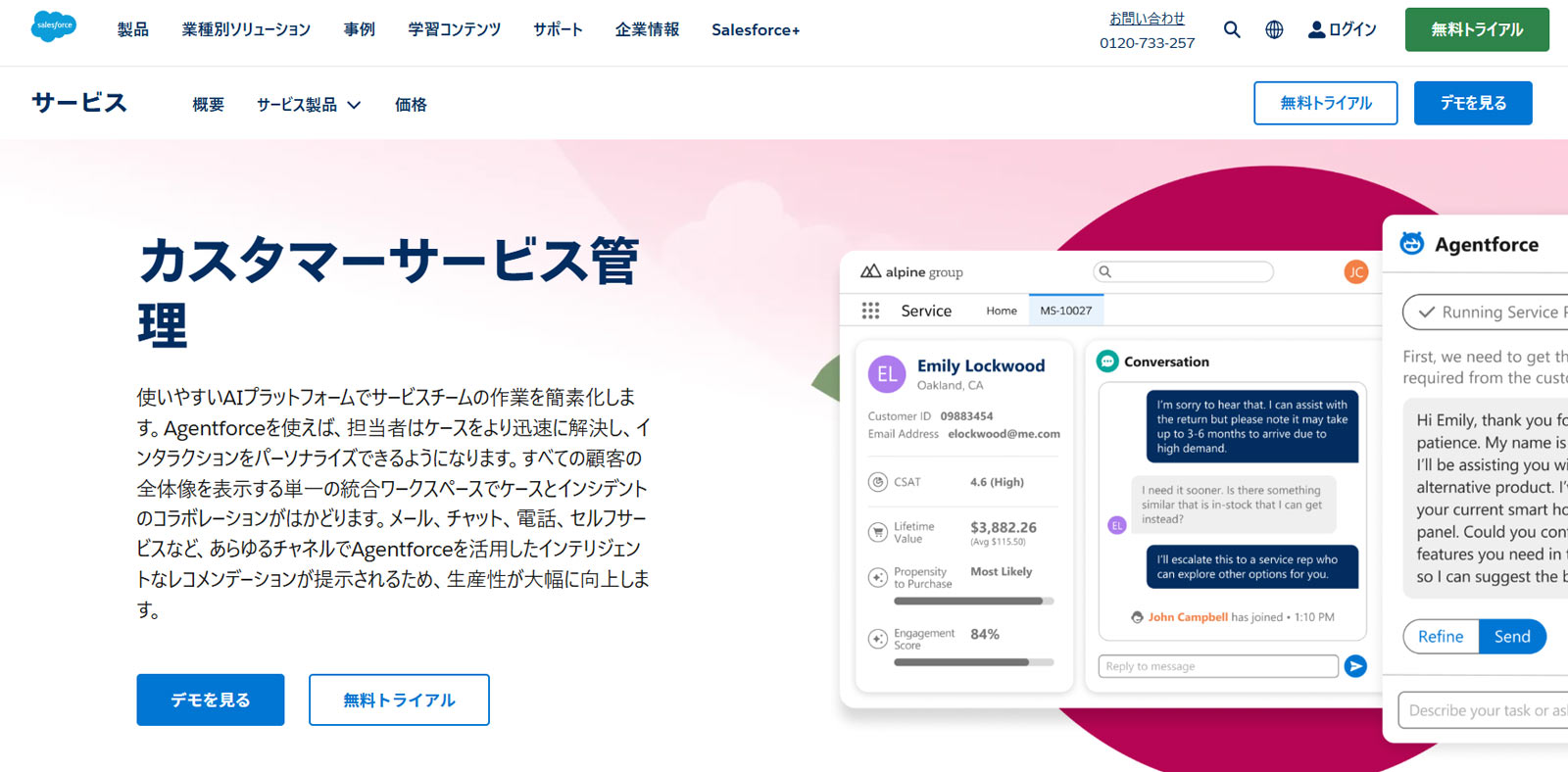Viewport: 1568px width, 772px height.
Task: Open the サポート menu
Action: [558, 29]
